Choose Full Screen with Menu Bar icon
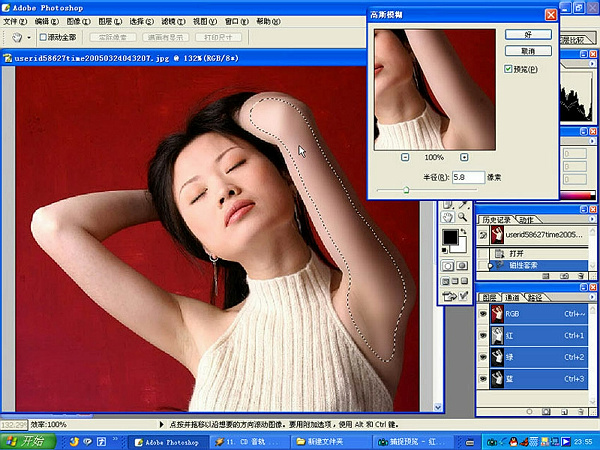Image resolution: width=600 pixels, height=450 pixels. point(455,281)
